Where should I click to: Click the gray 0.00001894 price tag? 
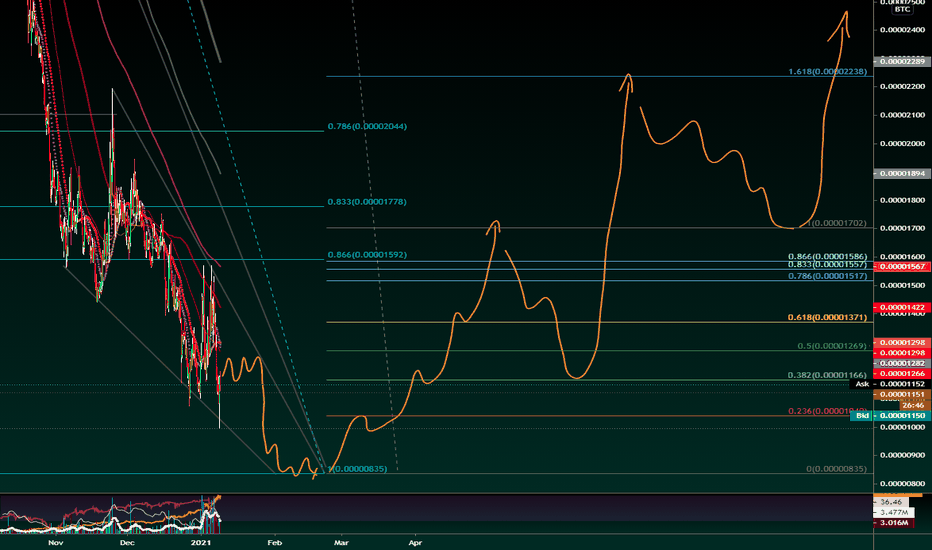tap(902, 174)
